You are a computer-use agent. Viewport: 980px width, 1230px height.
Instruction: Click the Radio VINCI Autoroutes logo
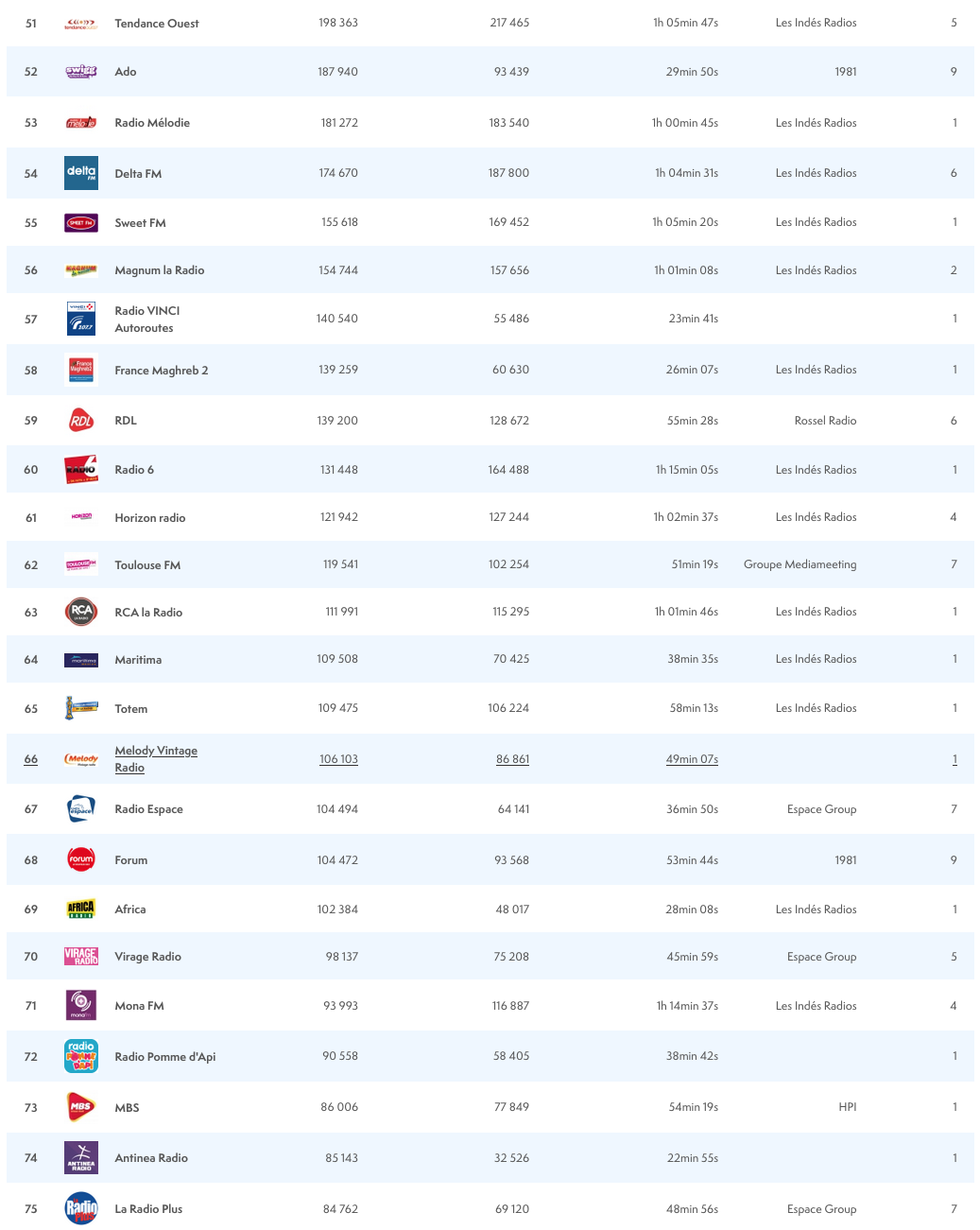point(81,319)
